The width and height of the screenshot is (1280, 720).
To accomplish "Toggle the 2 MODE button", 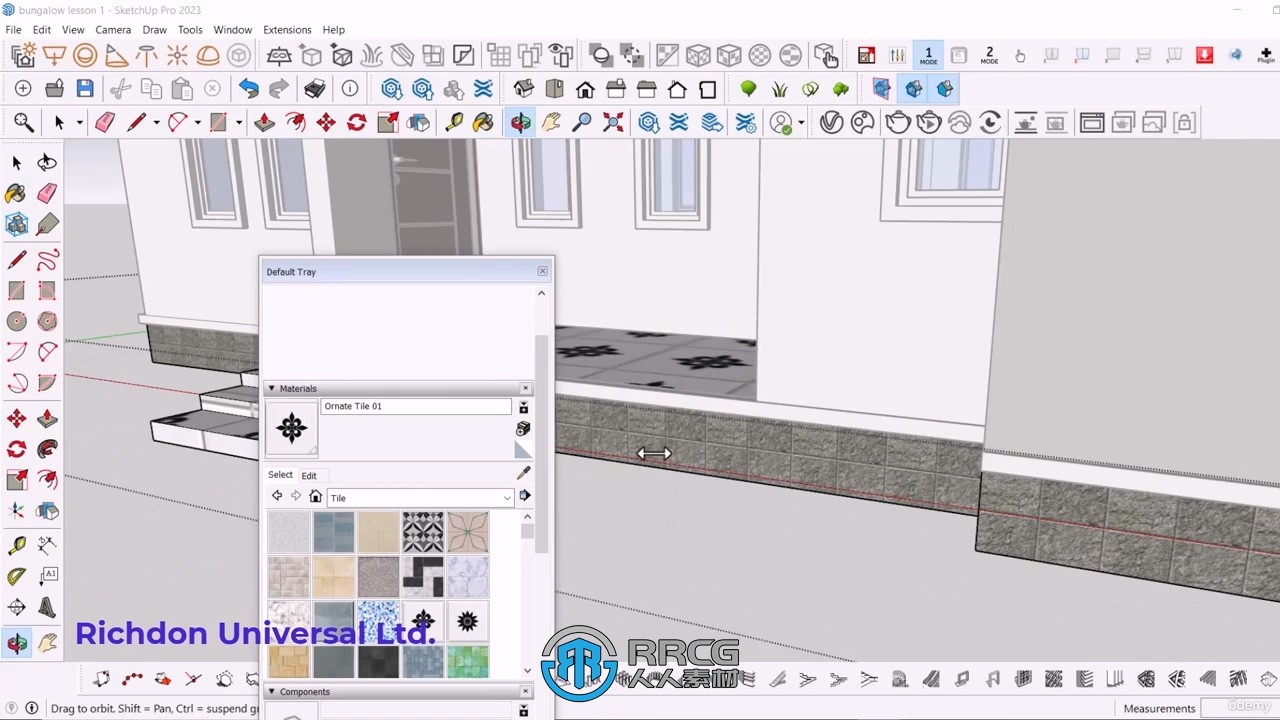I will click(x=989, y=55).
